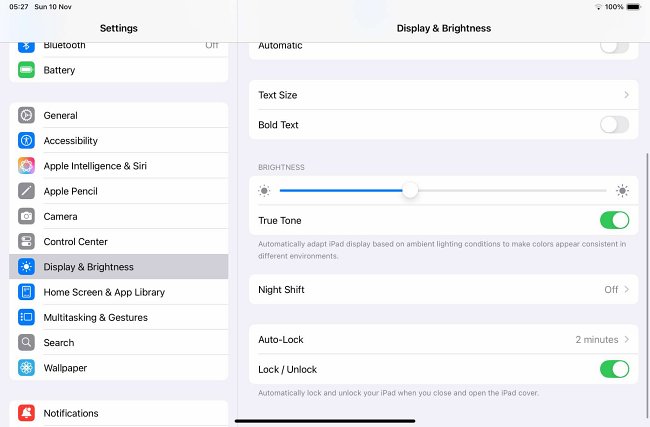Tap the 2 minutes Auto-Lock value
The height and width of the screenshot is (427, 650).
[x=597, y=340]
